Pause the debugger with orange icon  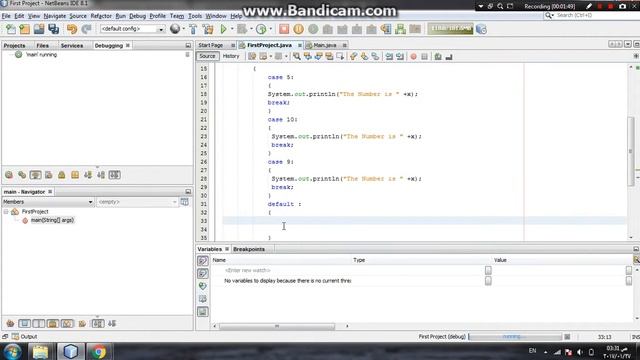(298, 29)
